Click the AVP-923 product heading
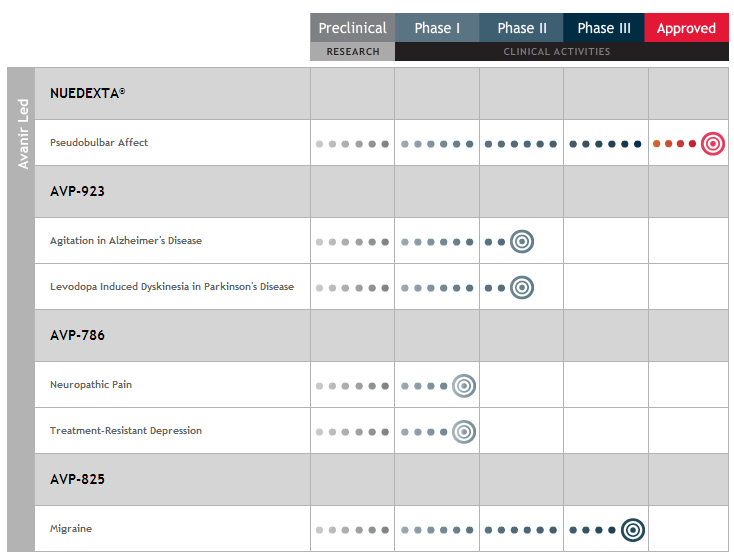 [77, 191]
